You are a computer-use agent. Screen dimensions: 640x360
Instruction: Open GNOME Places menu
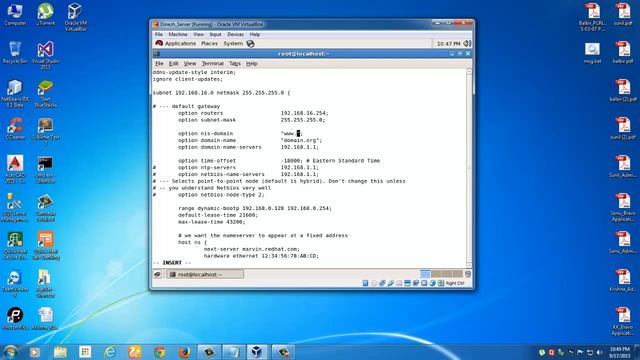[209, 44]
